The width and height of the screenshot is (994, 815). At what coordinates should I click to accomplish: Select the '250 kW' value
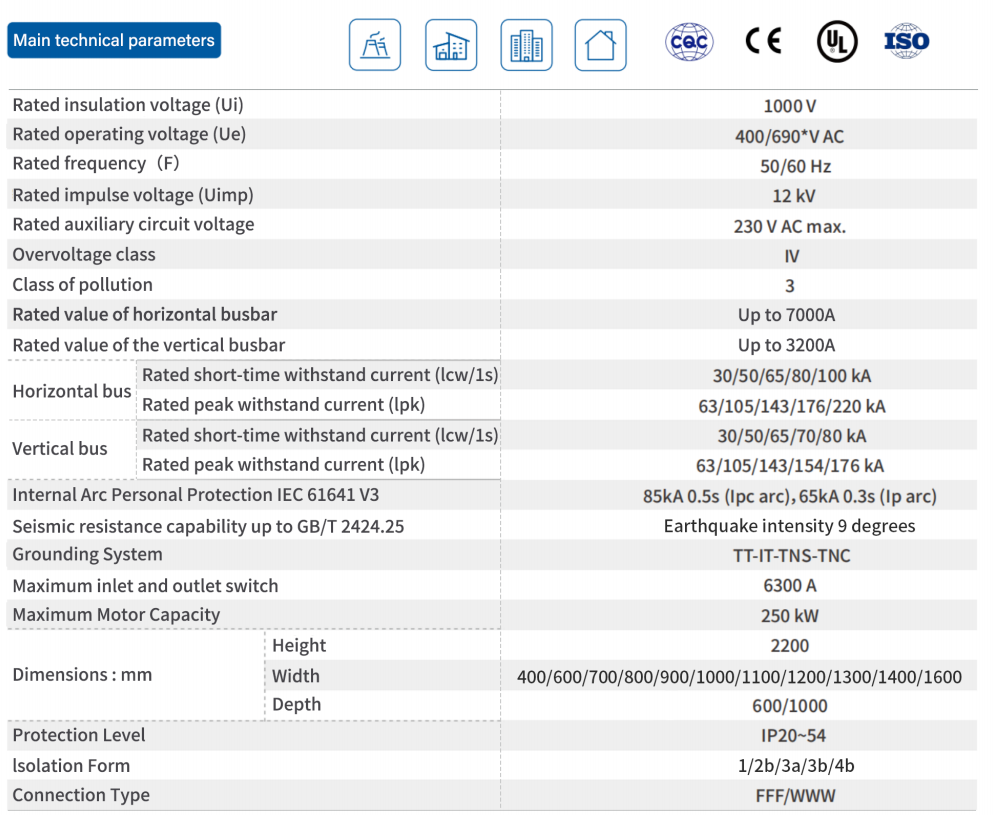(790, 616)
